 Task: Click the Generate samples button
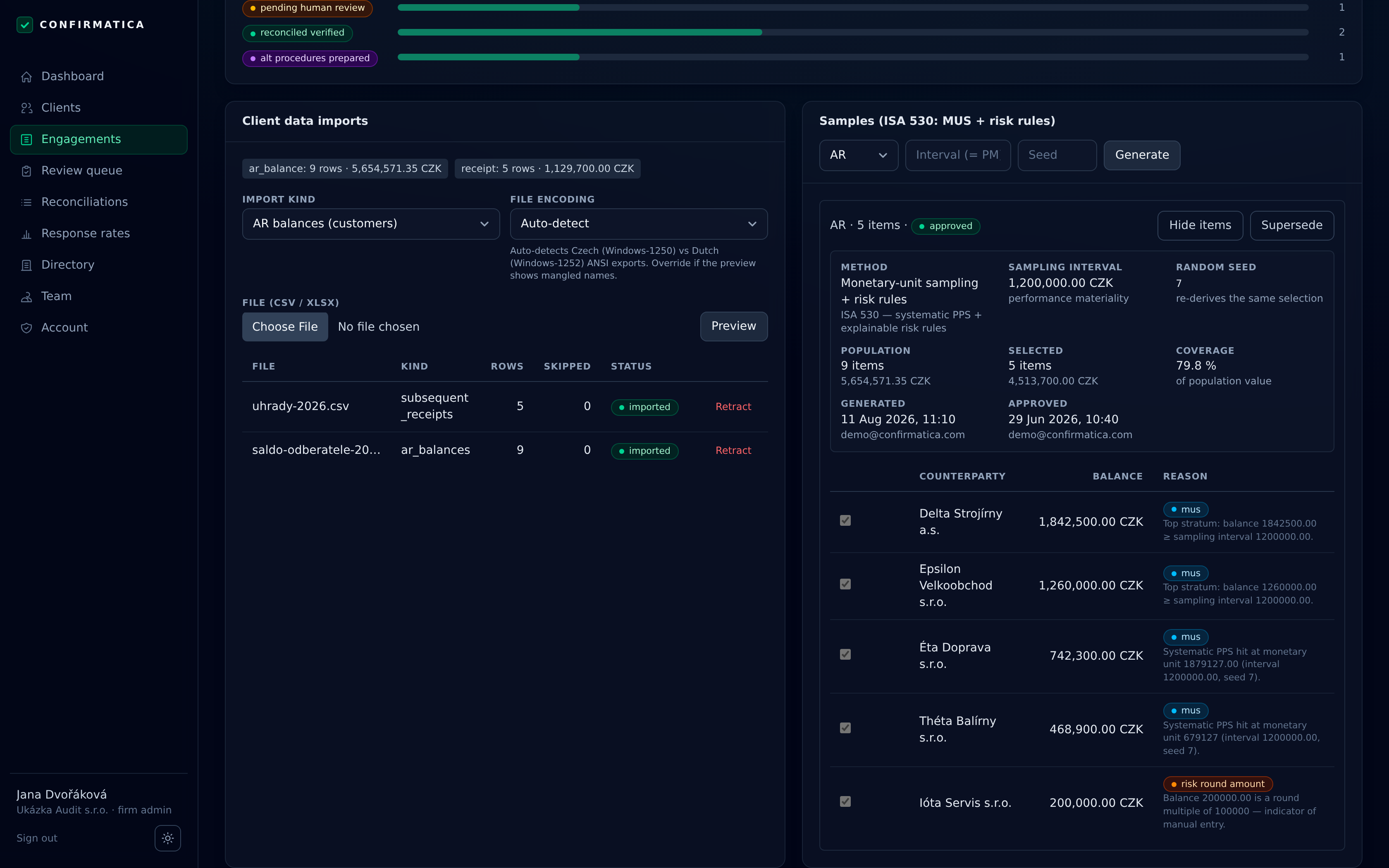tap(1142, 155)
